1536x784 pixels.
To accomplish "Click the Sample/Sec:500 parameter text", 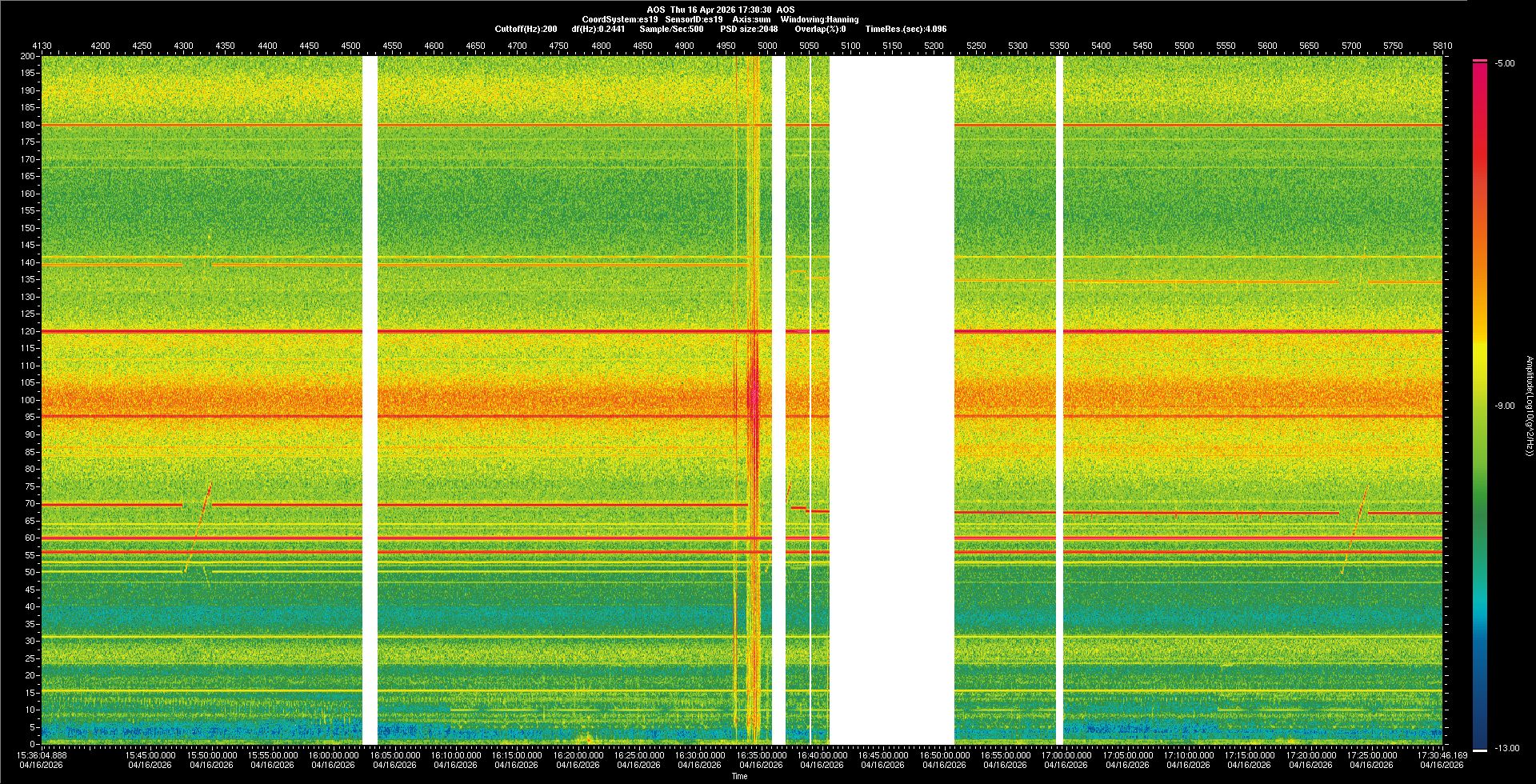I will (x=671, y=29).
